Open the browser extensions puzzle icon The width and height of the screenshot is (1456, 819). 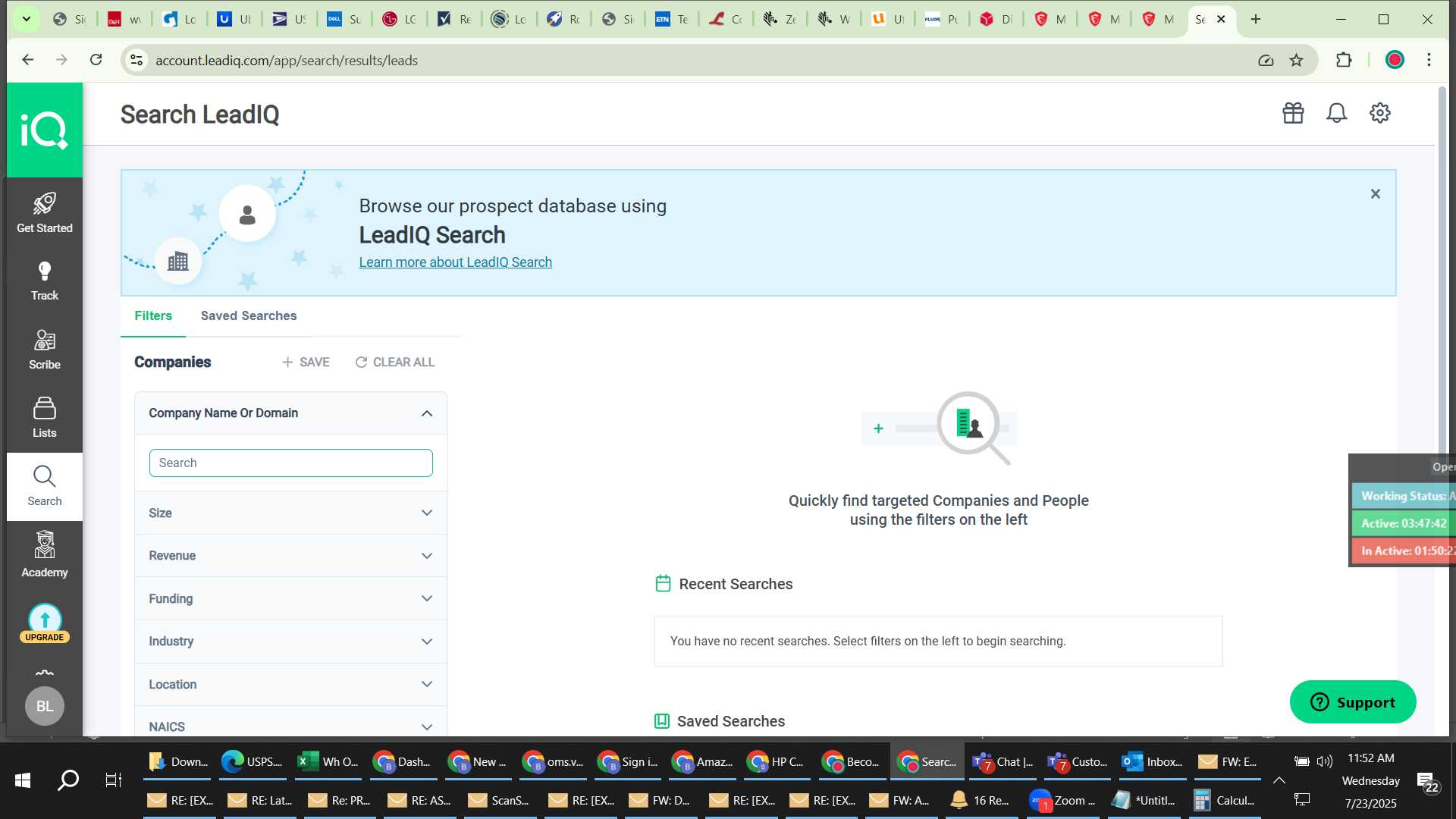1344,60
